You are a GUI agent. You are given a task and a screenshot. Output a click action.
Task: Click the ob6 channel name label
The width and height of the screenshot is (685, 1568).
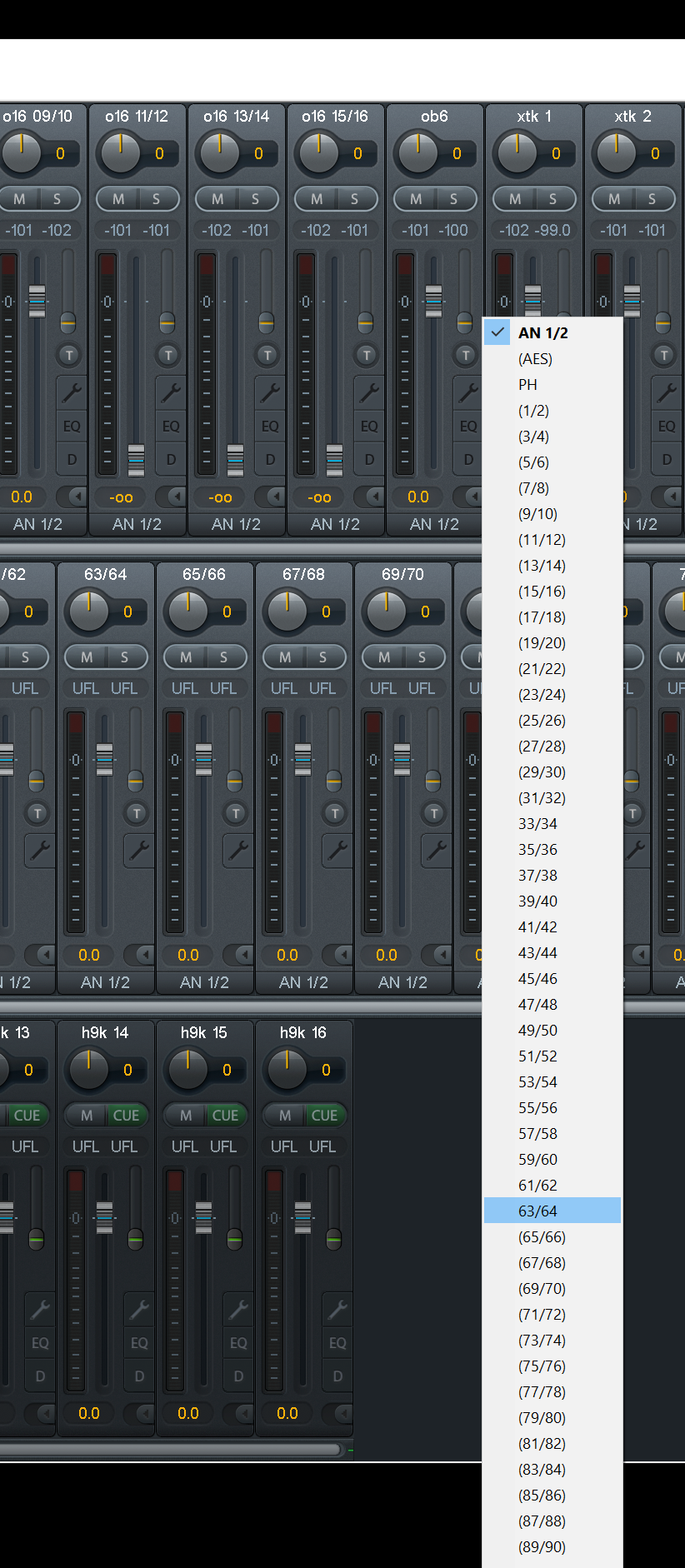(x=434, y=116)
